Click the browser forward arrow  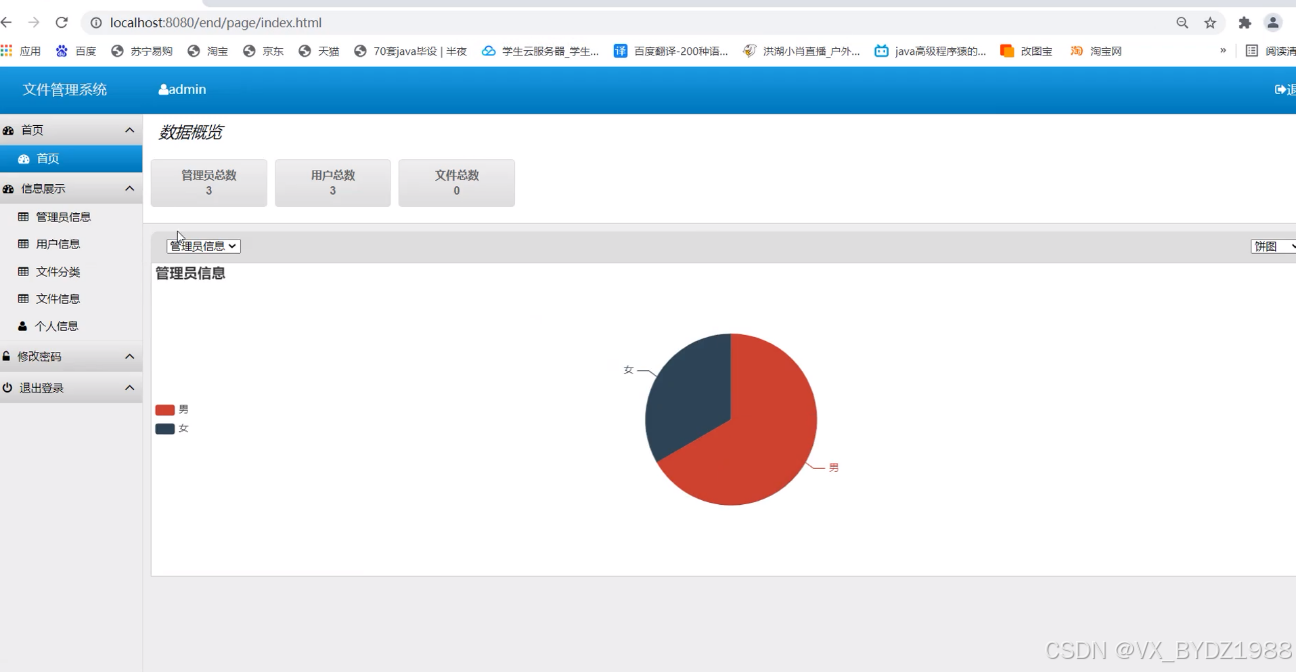34,22
